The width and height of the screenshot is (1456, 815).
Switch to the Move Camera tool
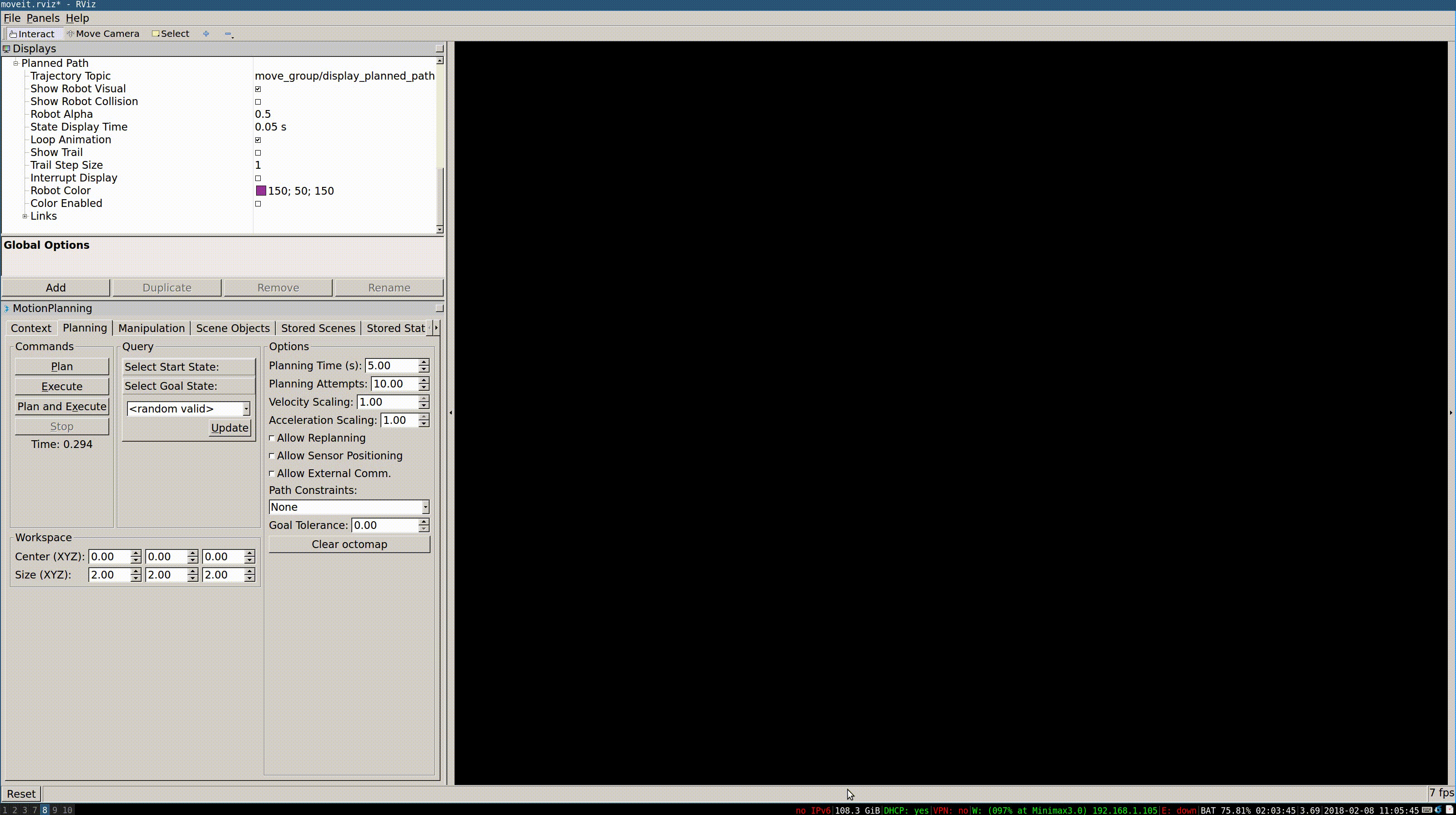(x=103, y=34)
